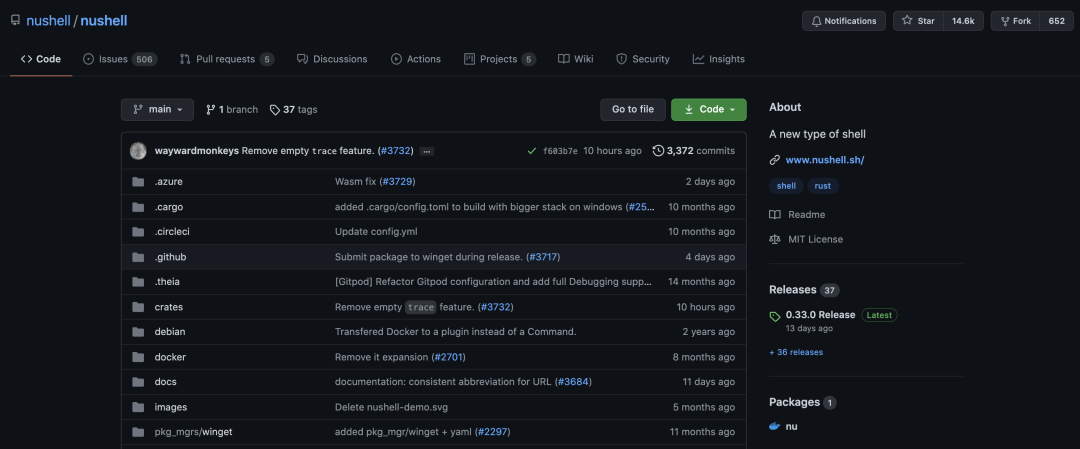This screenshot has height=449, width=1080.
Task: Show + 36 releases
Action: click(x=796, y=352)
